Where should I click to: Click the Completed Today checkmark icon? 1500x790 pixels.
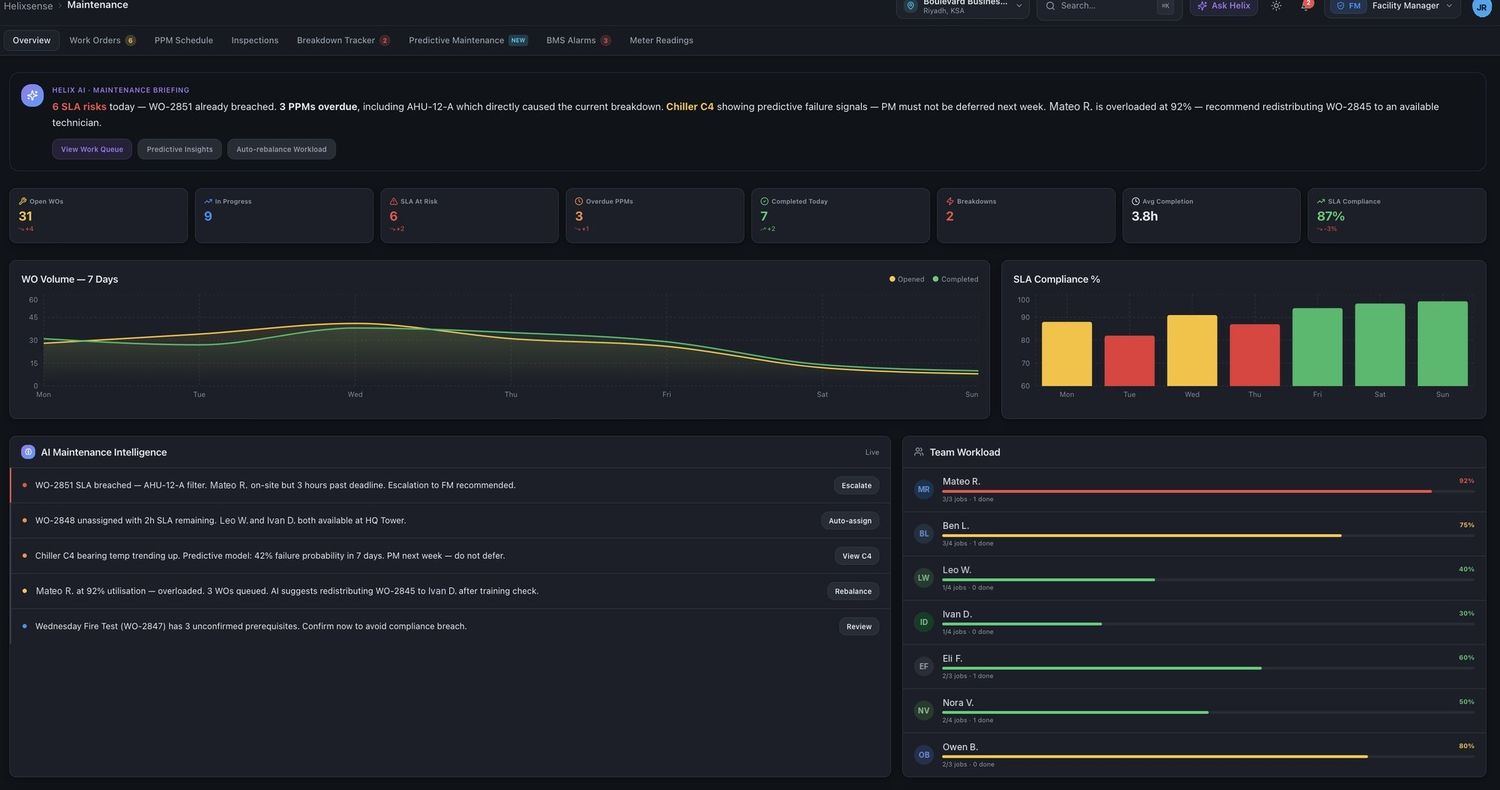[765, 201]
